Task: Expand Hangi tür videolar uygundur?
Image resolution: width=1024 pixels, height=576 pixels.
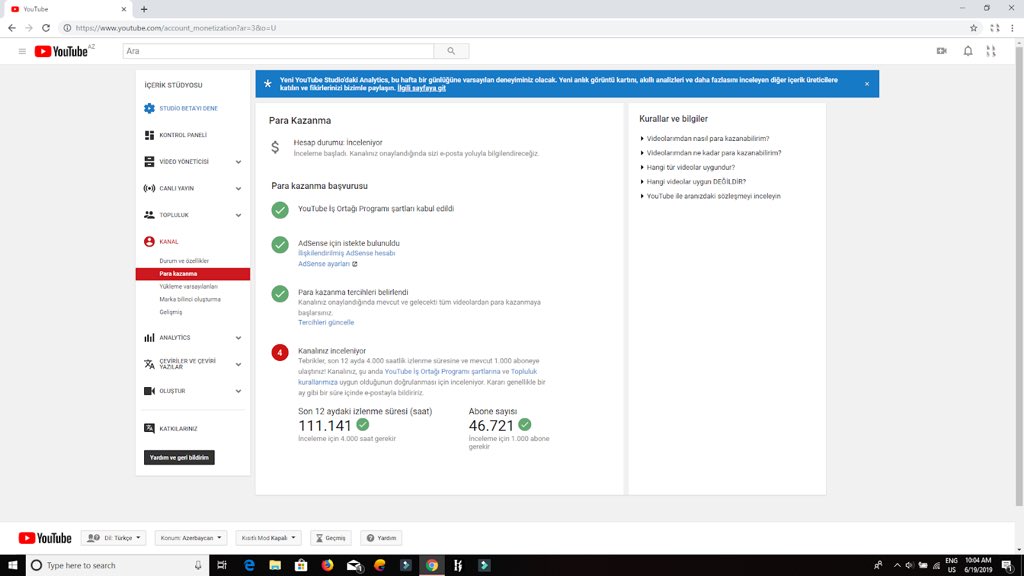Action: click(x=690, y=167)
